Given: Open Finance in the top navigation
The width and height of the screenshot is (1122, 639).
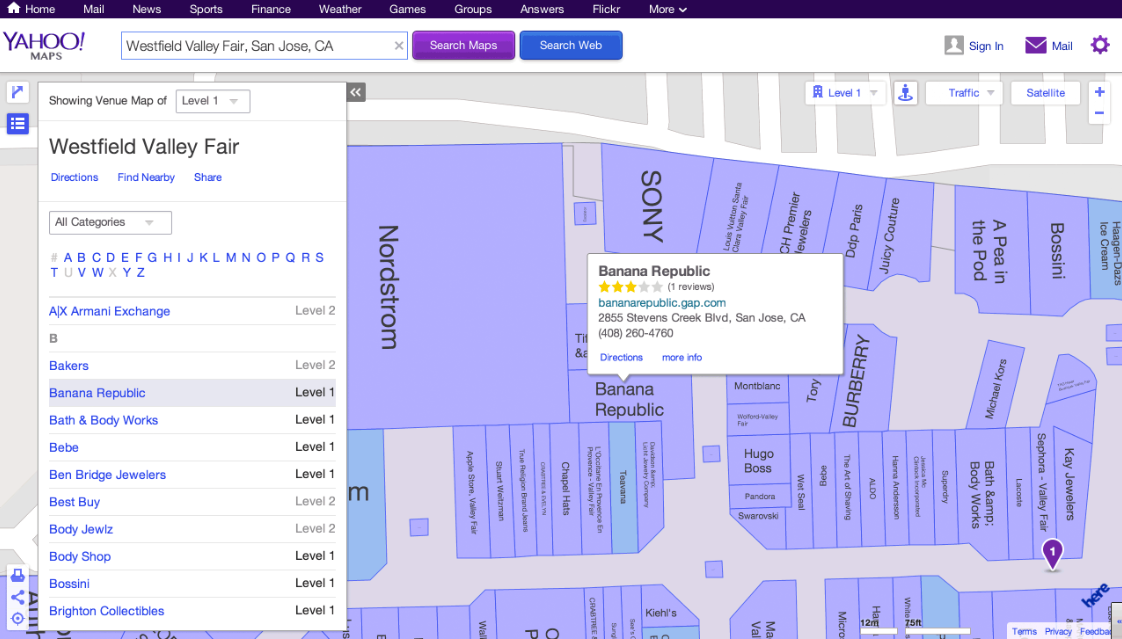Looking at the screenshot, I should (270, 9).
